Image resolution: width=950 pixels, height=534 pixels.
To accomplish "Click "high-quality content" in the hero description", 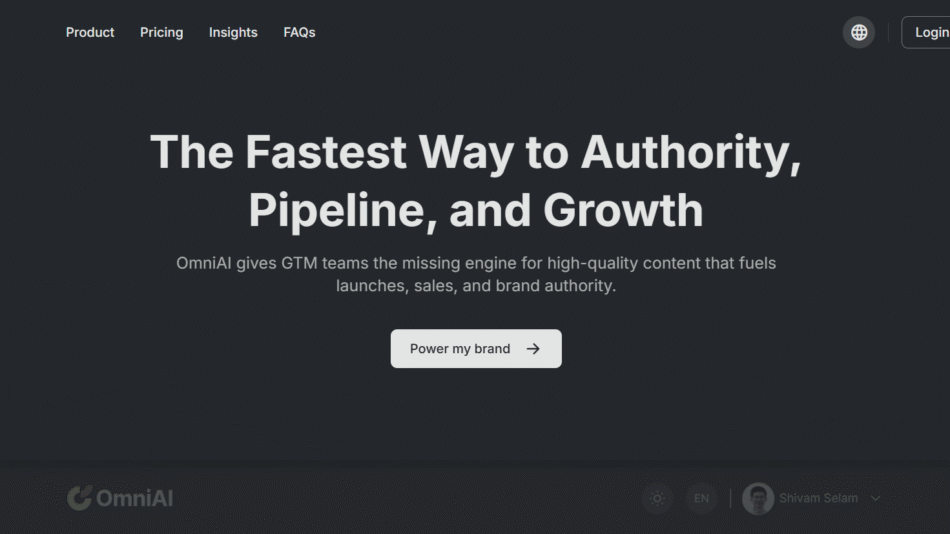I will point(623,263).
